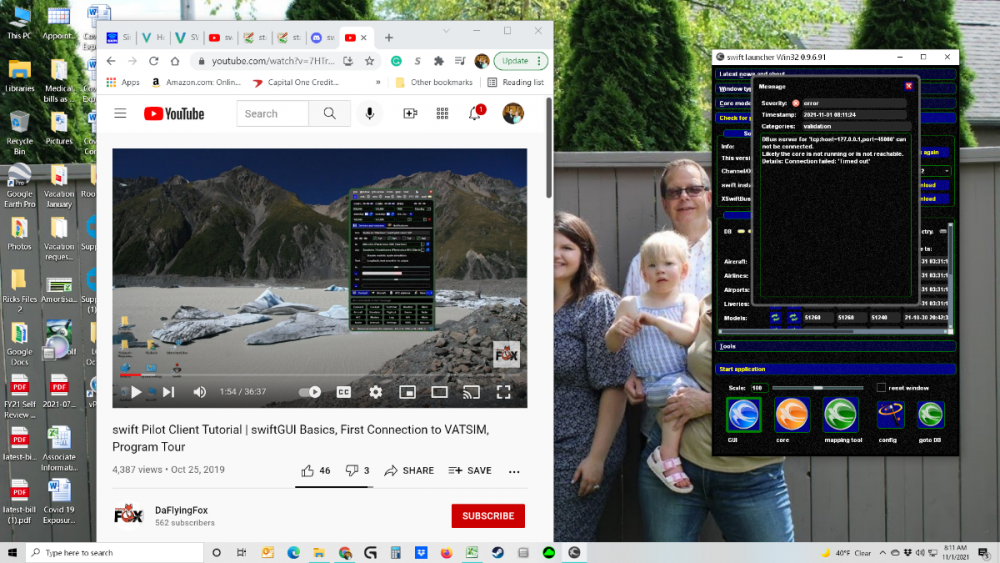This screenshot has width=1000, height=563.
Task: Cast the video with Play on TV
Action: pyautogui.click(x=471, y=392)
